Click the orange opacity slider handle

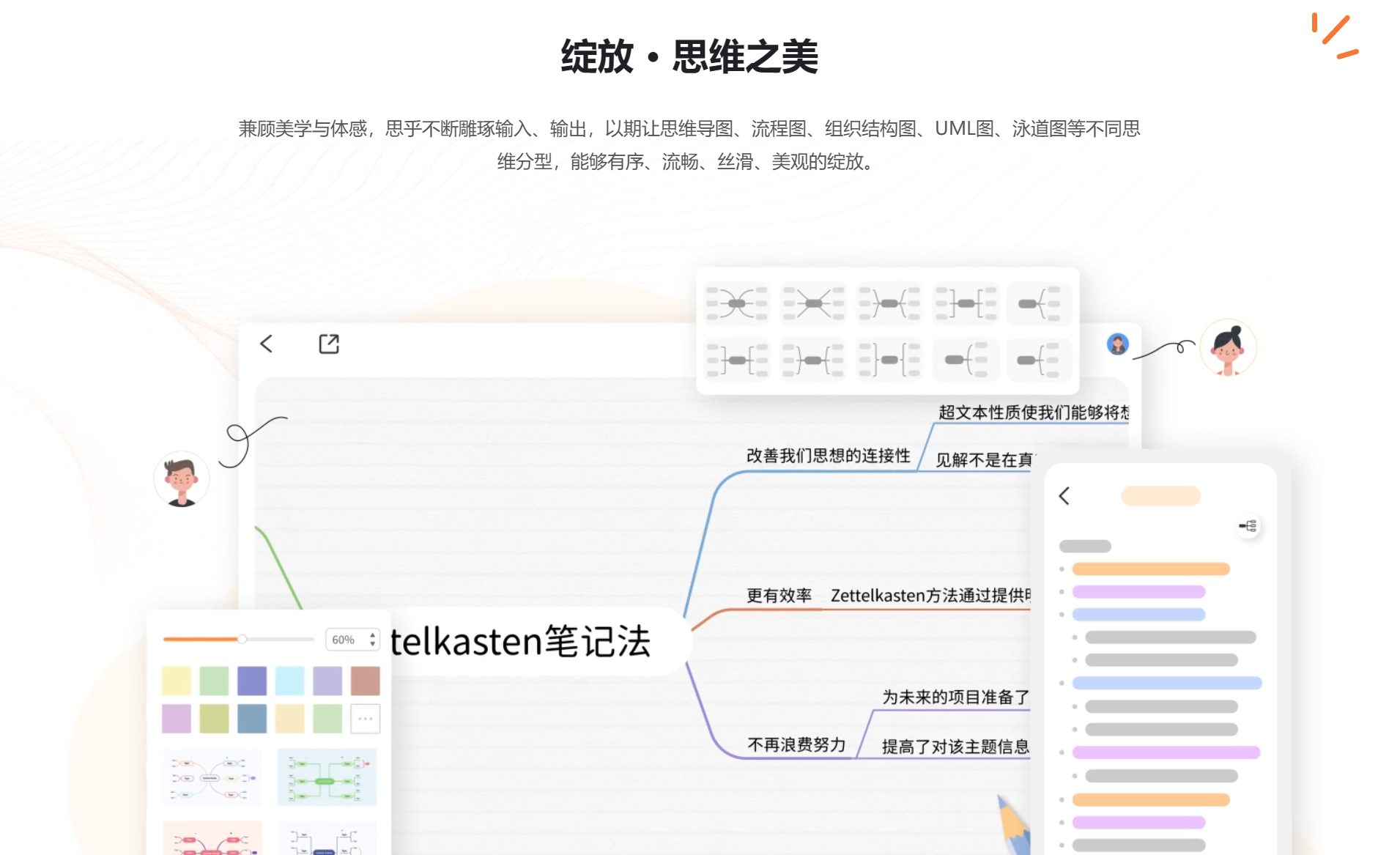point(242,639)
